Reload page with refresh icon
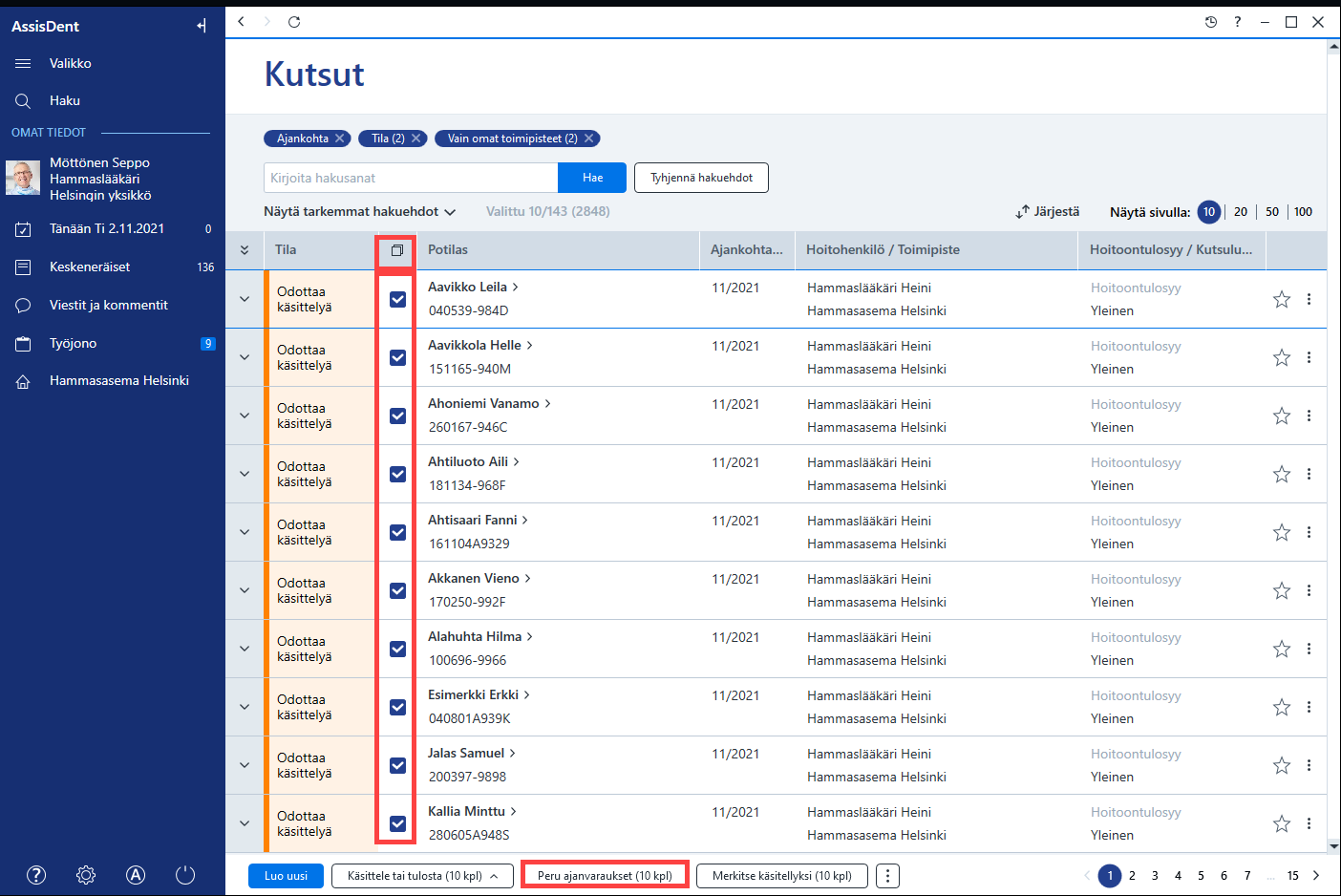Screen dimensions: 1341x896 pos(294,21)
